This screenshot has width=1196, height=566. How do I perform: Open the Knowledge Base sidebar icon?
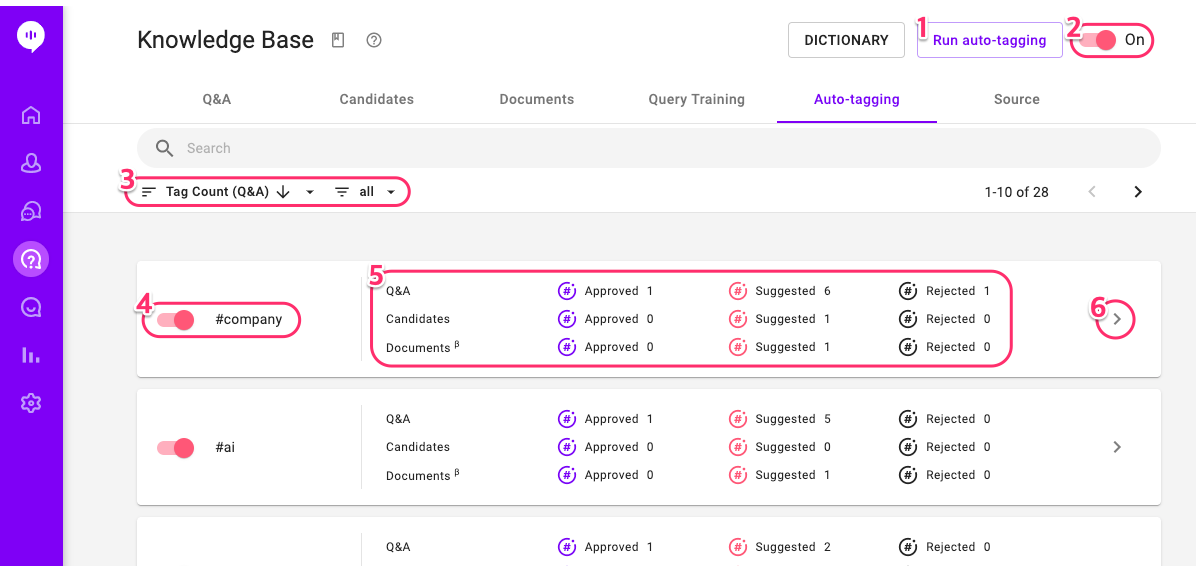tap(31, 260)
